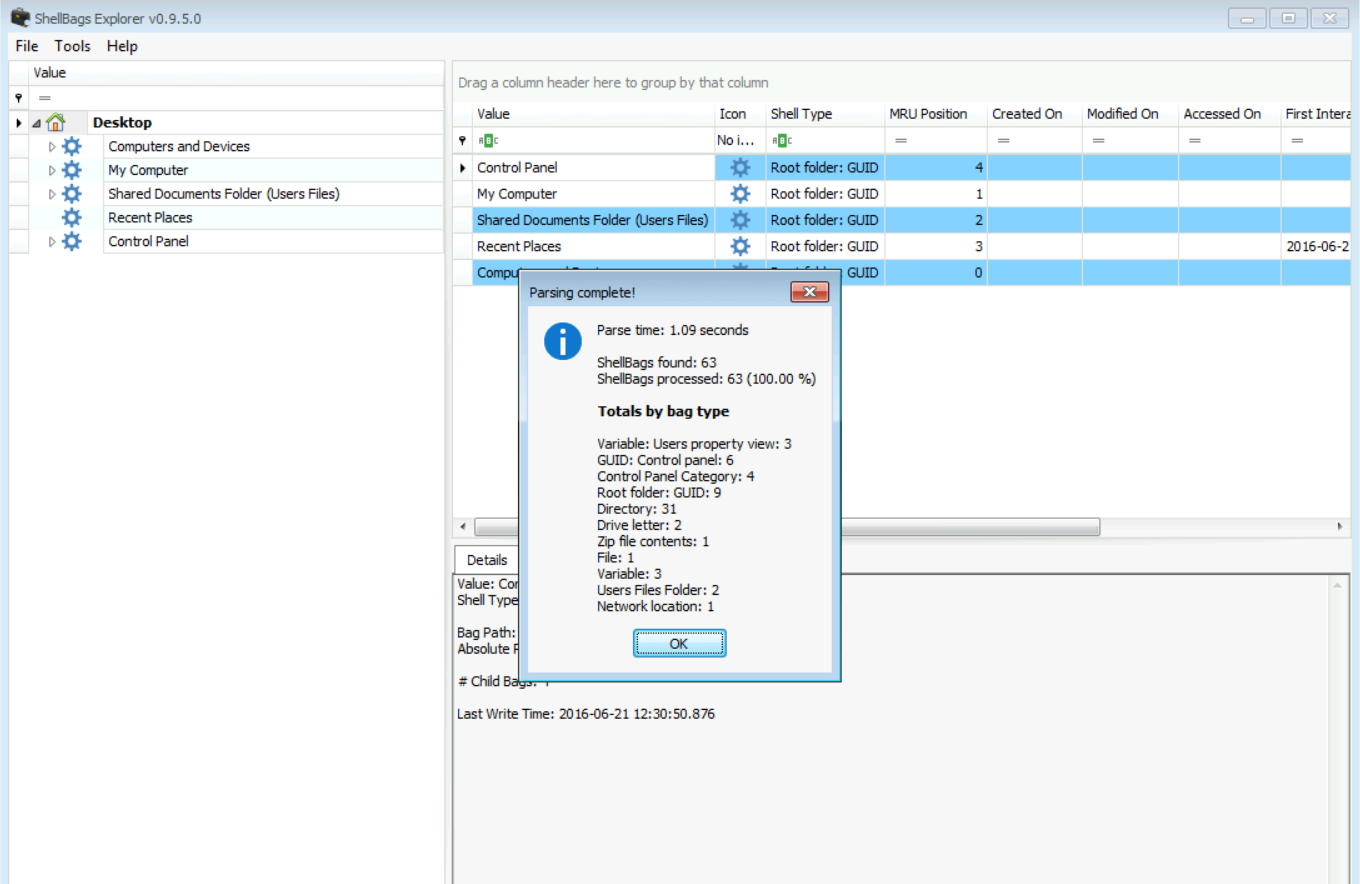Viewport: 1360px width, 884px height.
Task: Expand the Control Panel tree node
Action: coord(52,242)
